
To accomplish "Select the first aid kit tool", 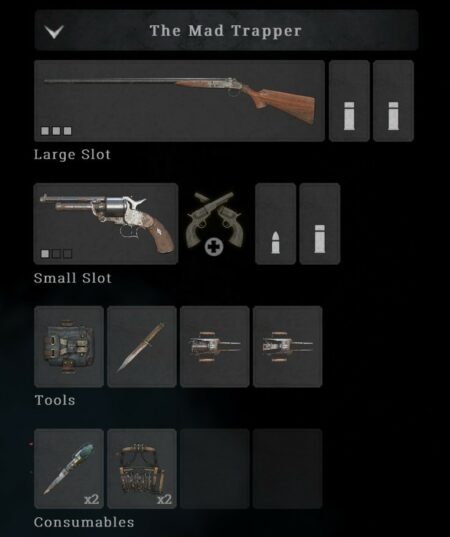I will [69, 347].
